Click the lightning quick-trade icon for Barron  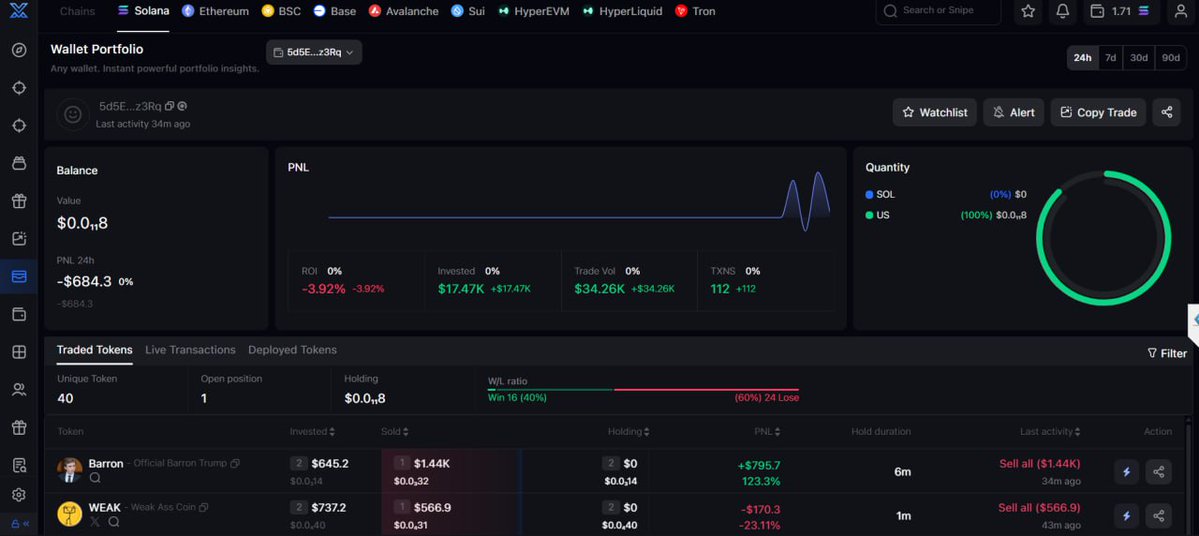click(x=1126, y=472)
